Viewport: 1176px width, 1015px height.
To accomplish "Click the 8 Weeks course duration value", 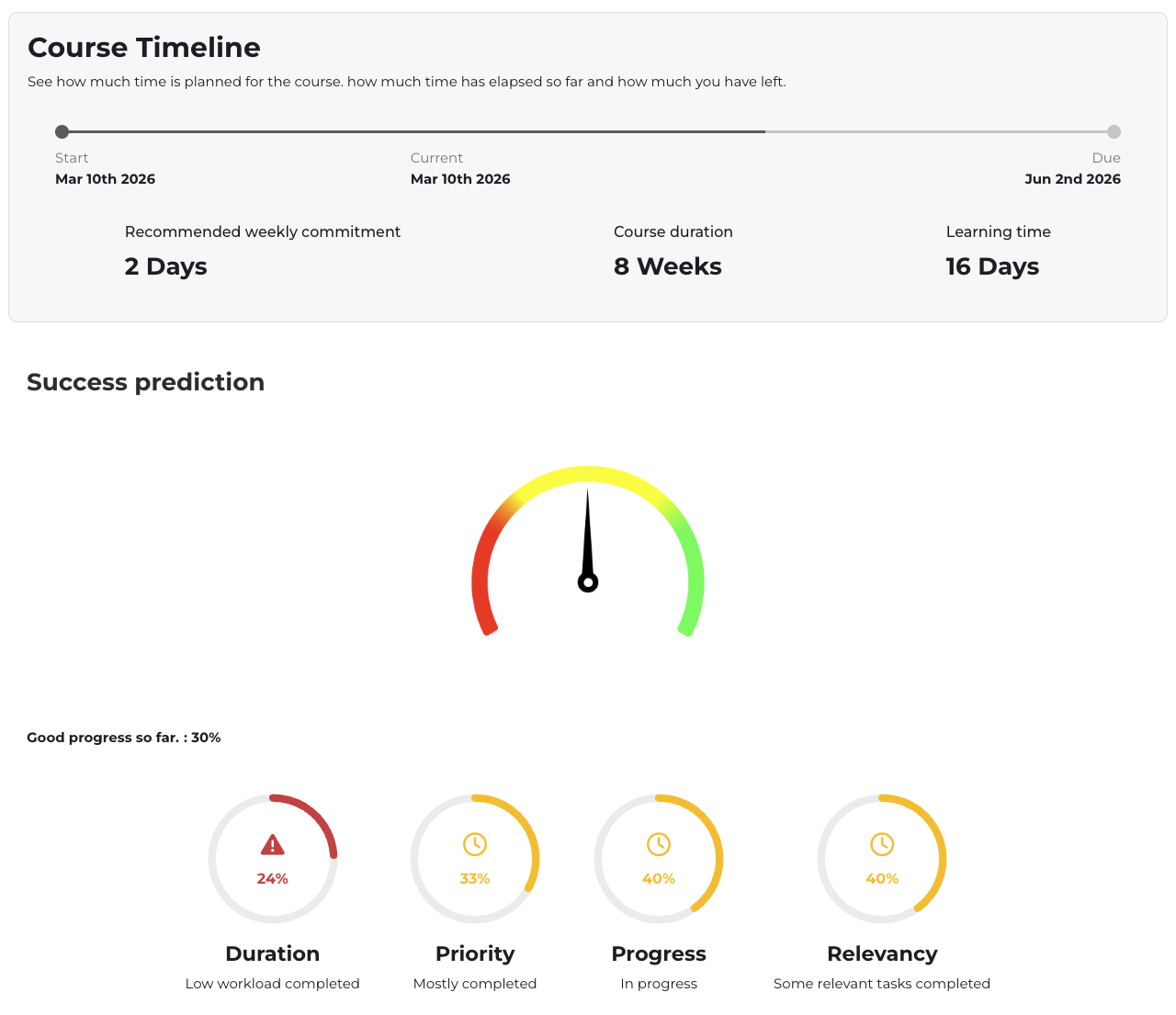I will click(x=667, y=265).
